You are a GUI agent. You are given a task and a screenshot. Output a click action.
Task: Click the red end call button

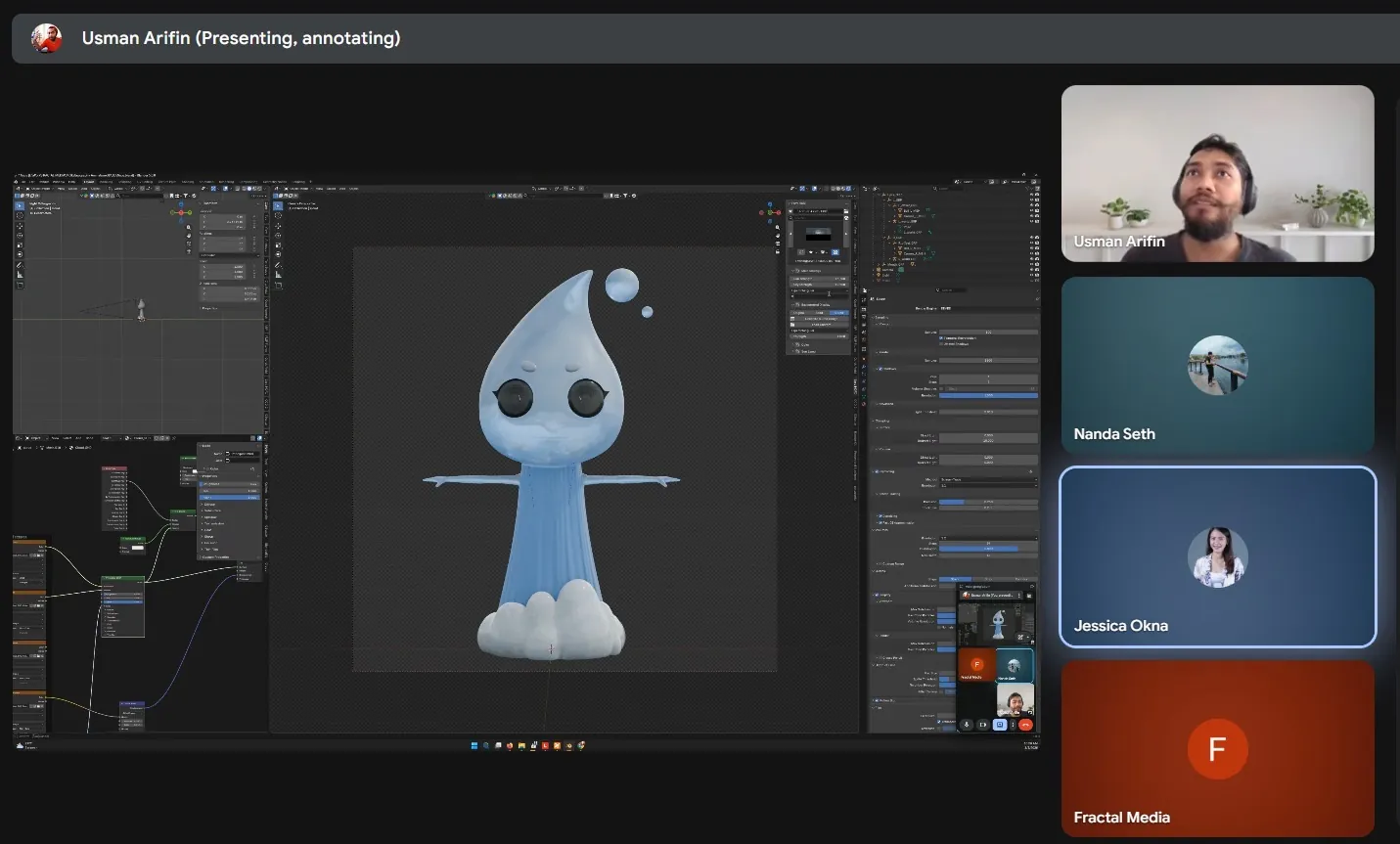coord(1025,725)
